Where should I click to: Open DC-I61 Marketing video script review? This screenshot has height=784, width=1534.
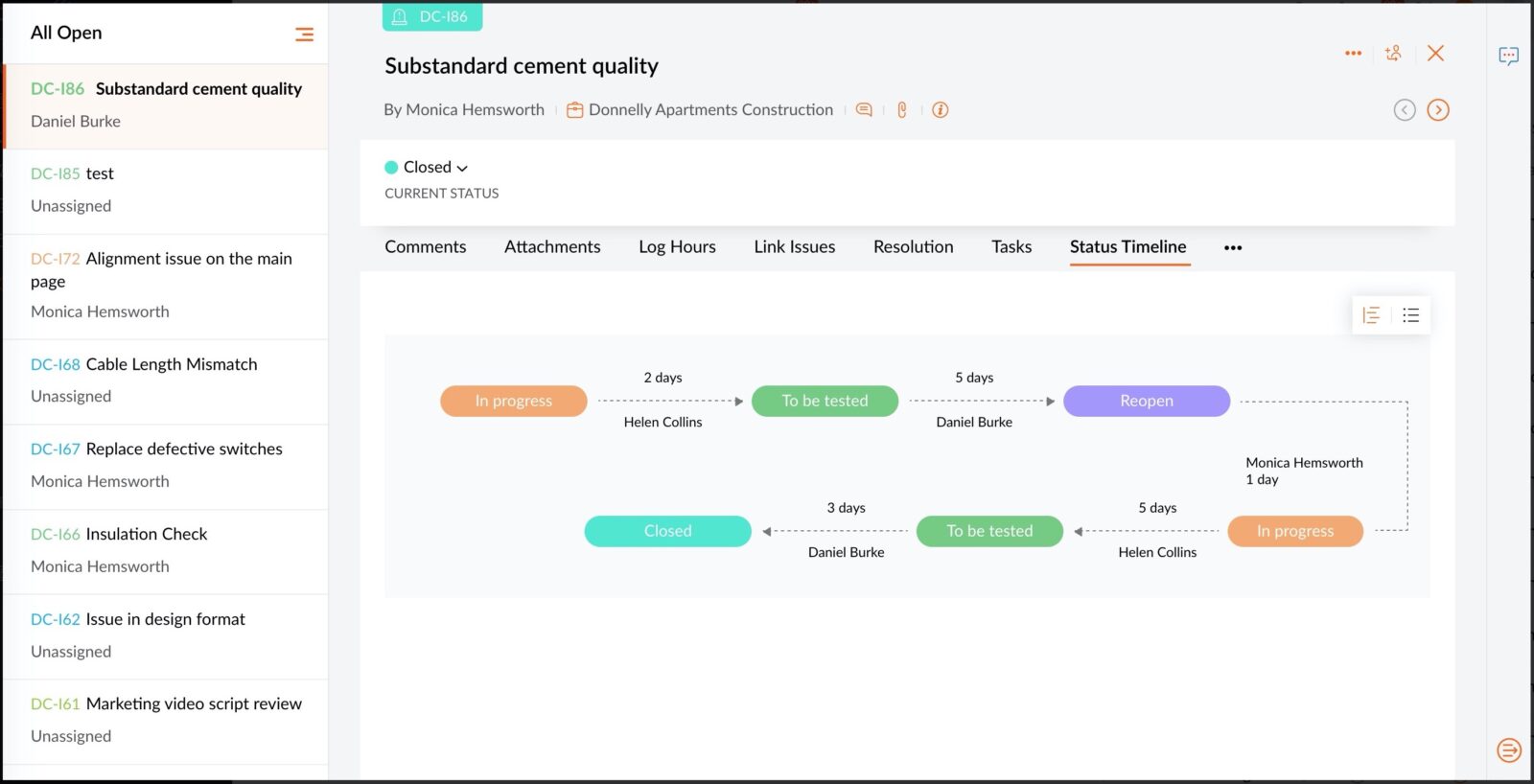pos(166,721)
